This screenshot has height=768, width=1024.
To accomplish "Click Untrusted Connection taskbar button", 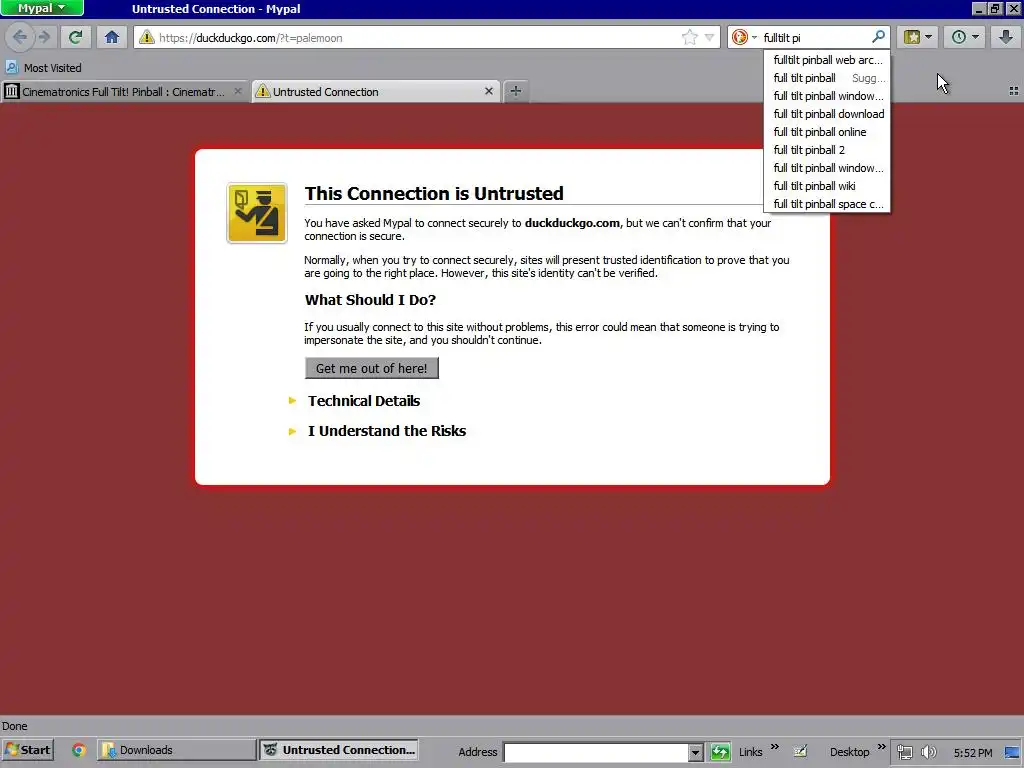I will tap(339, 750).
